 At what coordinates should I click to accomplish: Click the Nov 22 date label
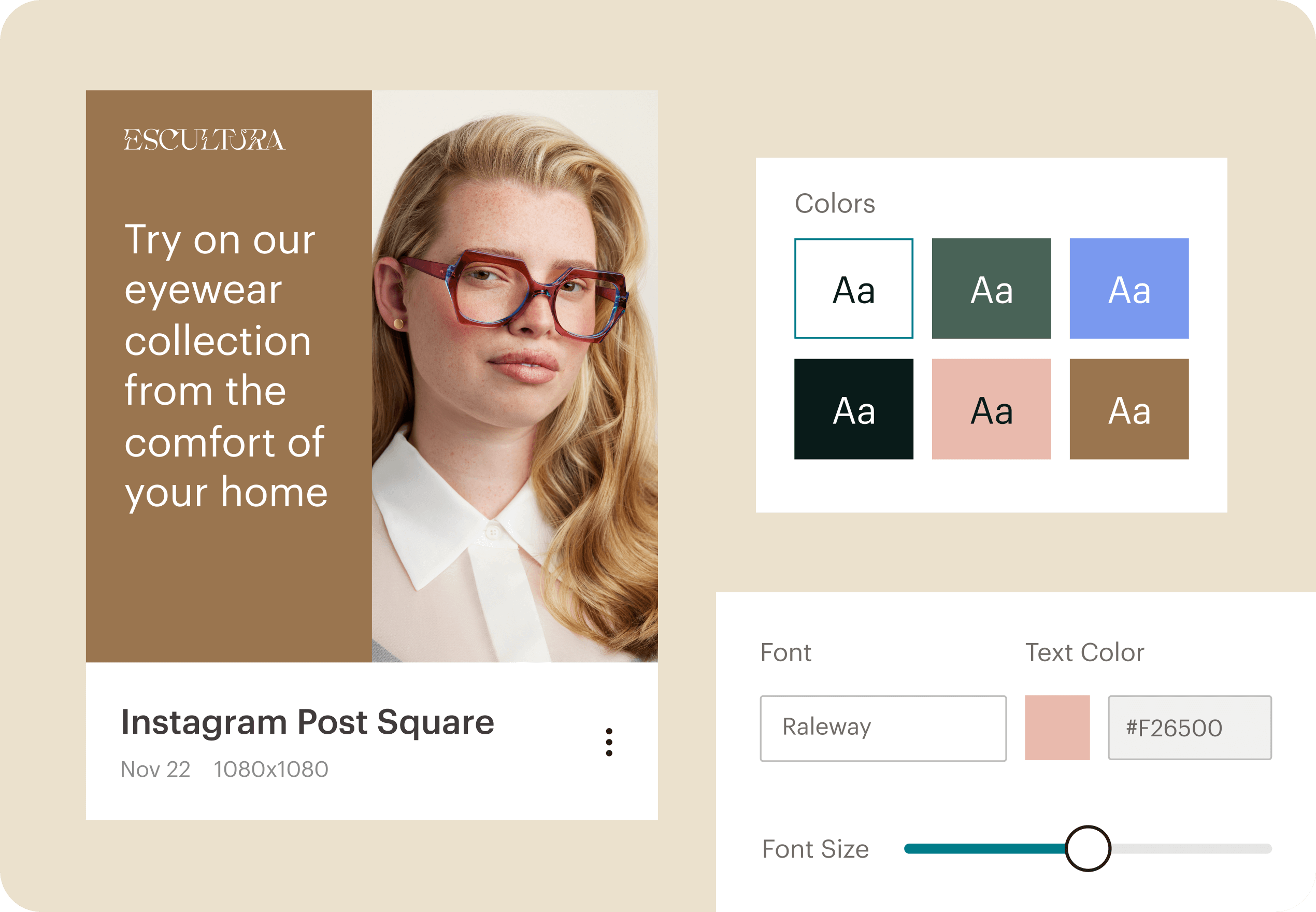tap(155, 769)
